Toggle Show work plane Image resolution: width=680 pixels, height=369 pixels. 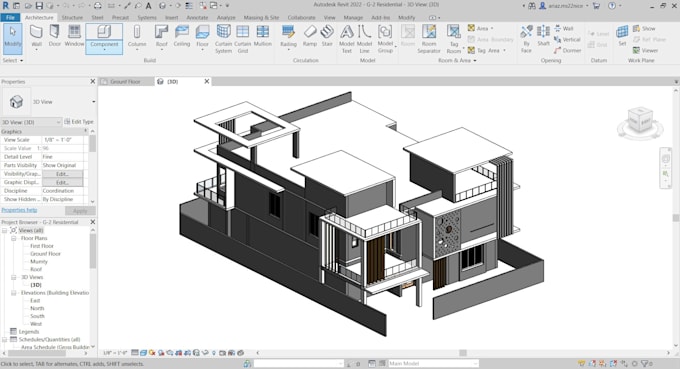point(644,28)
